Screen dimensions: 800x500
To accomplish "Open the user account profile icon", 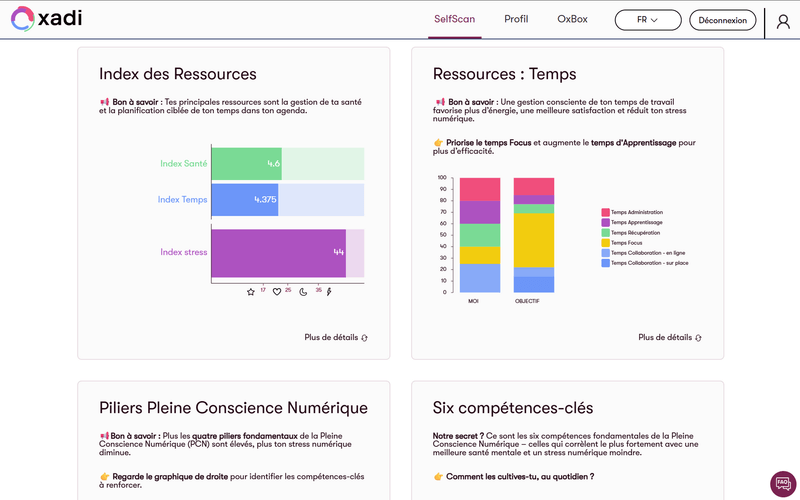I will click(x=782, y=21).
